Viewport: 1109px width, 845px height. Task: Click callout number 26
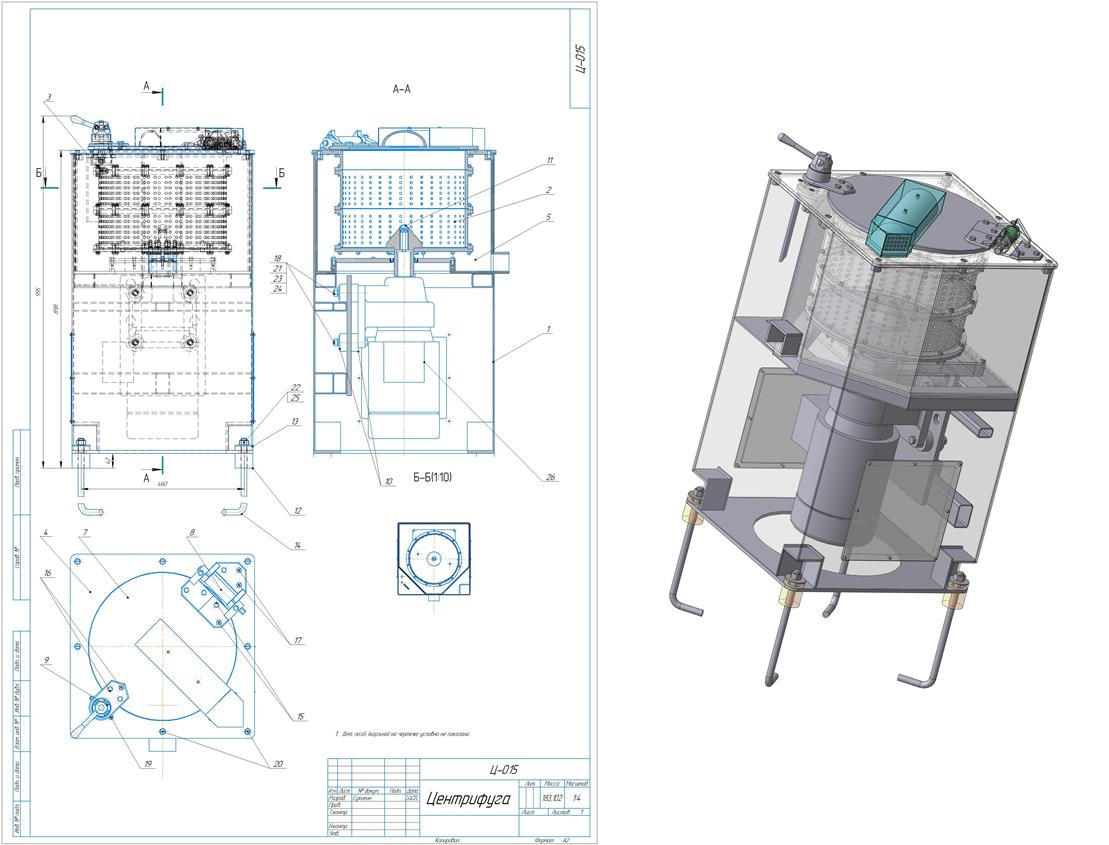tap(550, 477)
